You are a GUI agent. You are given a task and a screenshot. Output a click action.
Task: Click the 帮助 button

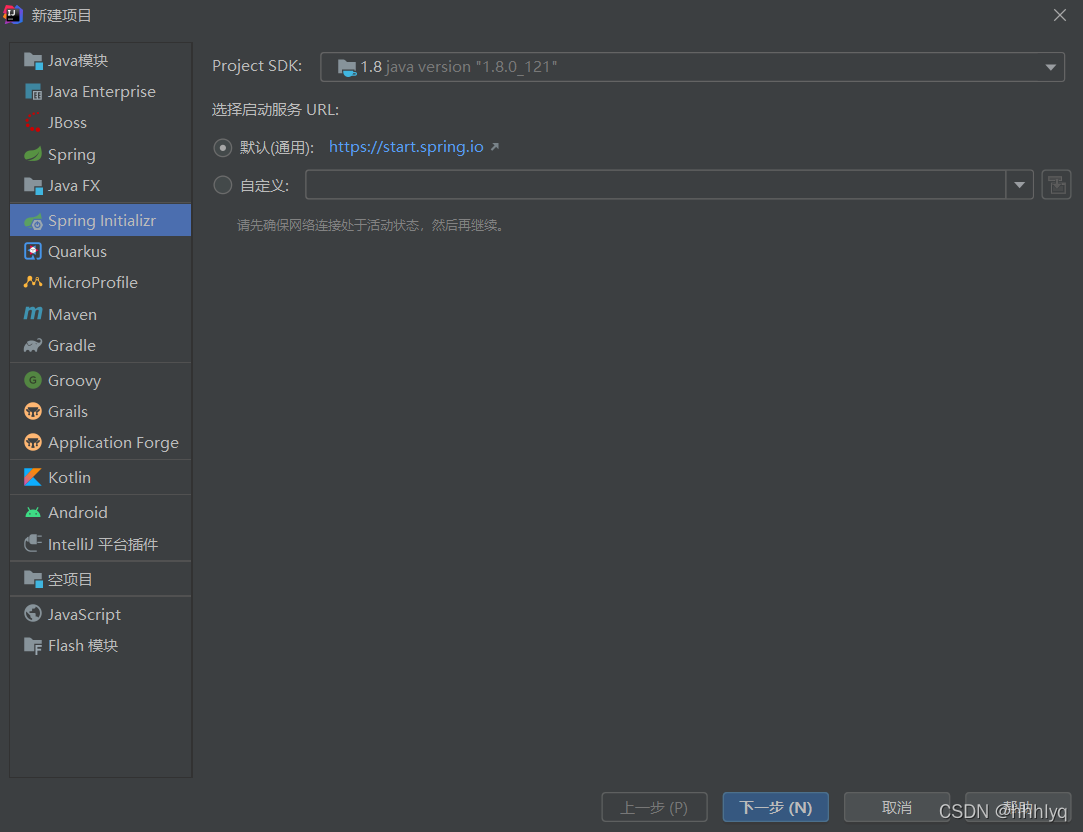click(x=1018, y=807)
